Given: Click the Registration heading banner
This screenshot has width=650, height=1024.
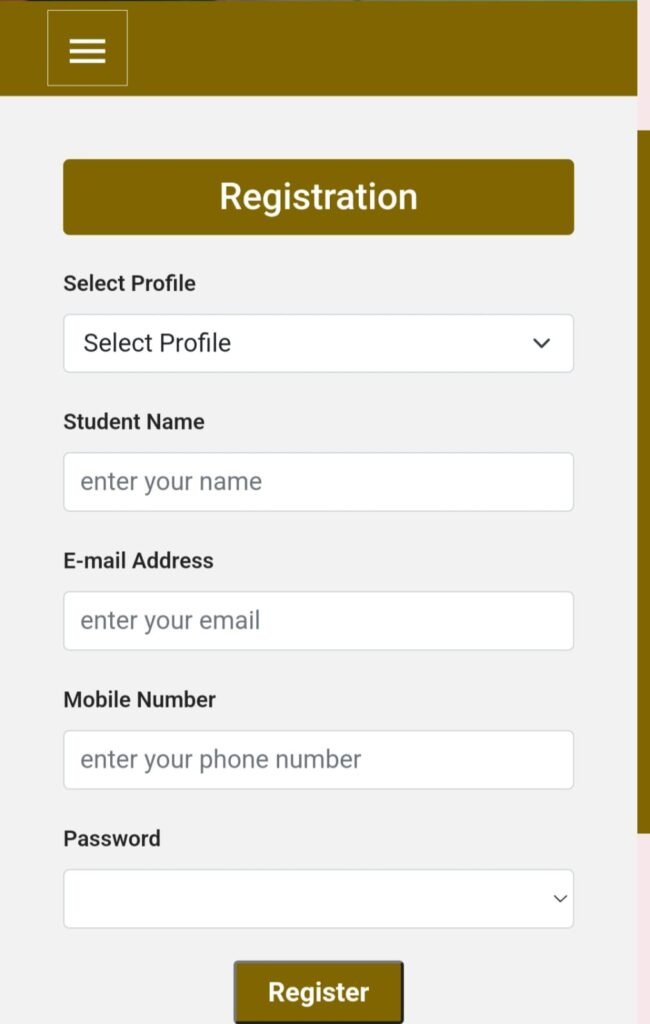Looking at the screenshot, I should [318, 197].
